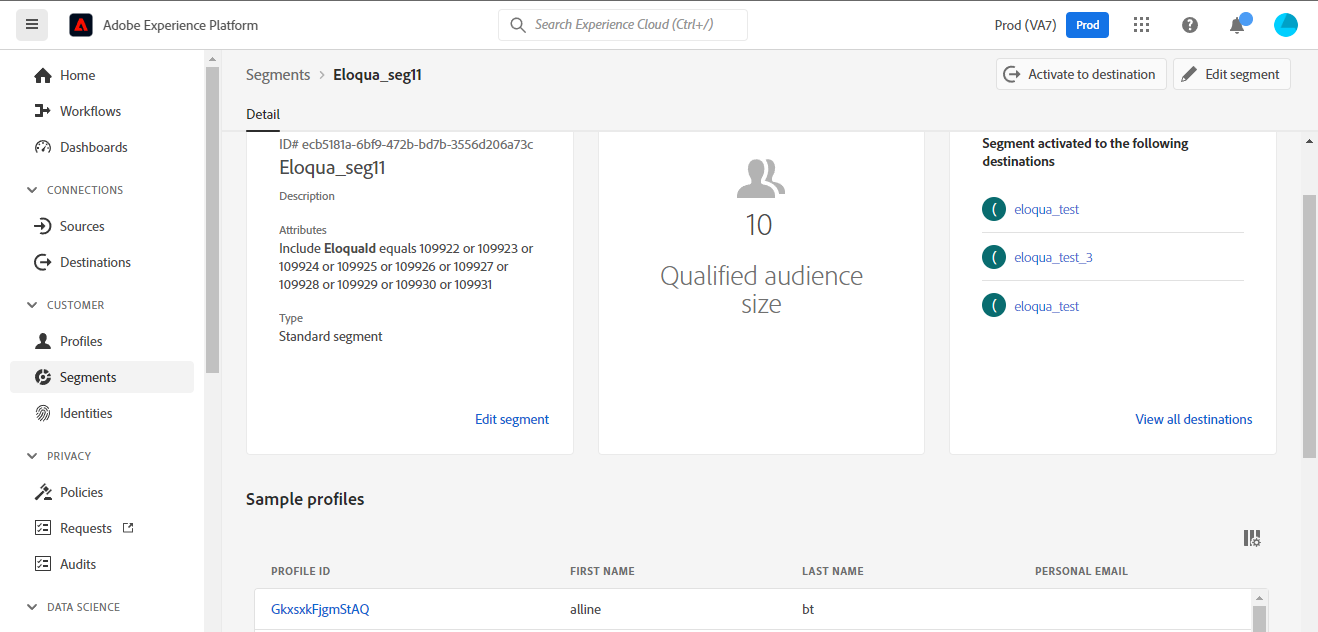Click the Policies gavel icon
This screenshot has height=632, width=1318.
[x=42, y=492]
